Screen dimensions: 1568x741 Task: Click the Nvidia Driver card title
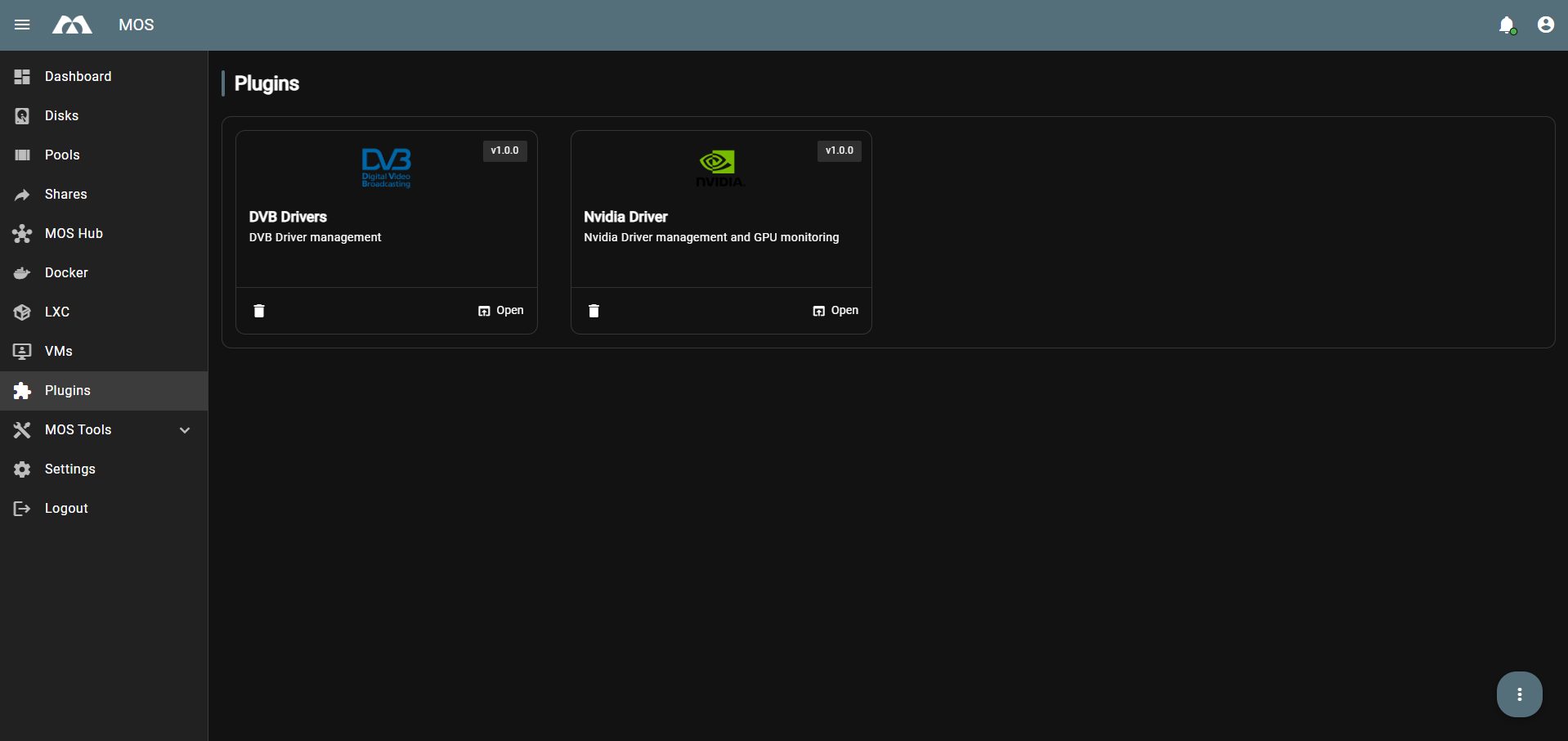[625, 217]
